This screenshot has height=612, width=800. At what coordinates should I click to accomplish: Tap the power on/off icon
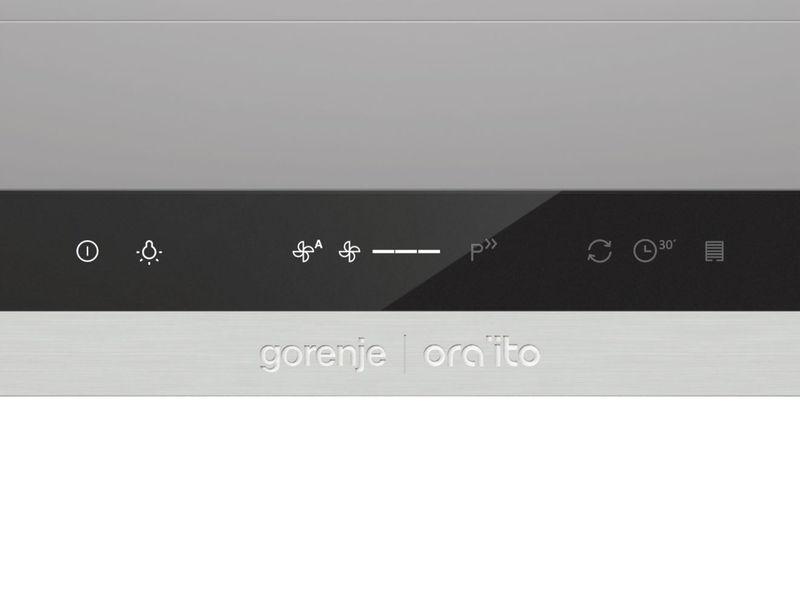pos(87,251)
